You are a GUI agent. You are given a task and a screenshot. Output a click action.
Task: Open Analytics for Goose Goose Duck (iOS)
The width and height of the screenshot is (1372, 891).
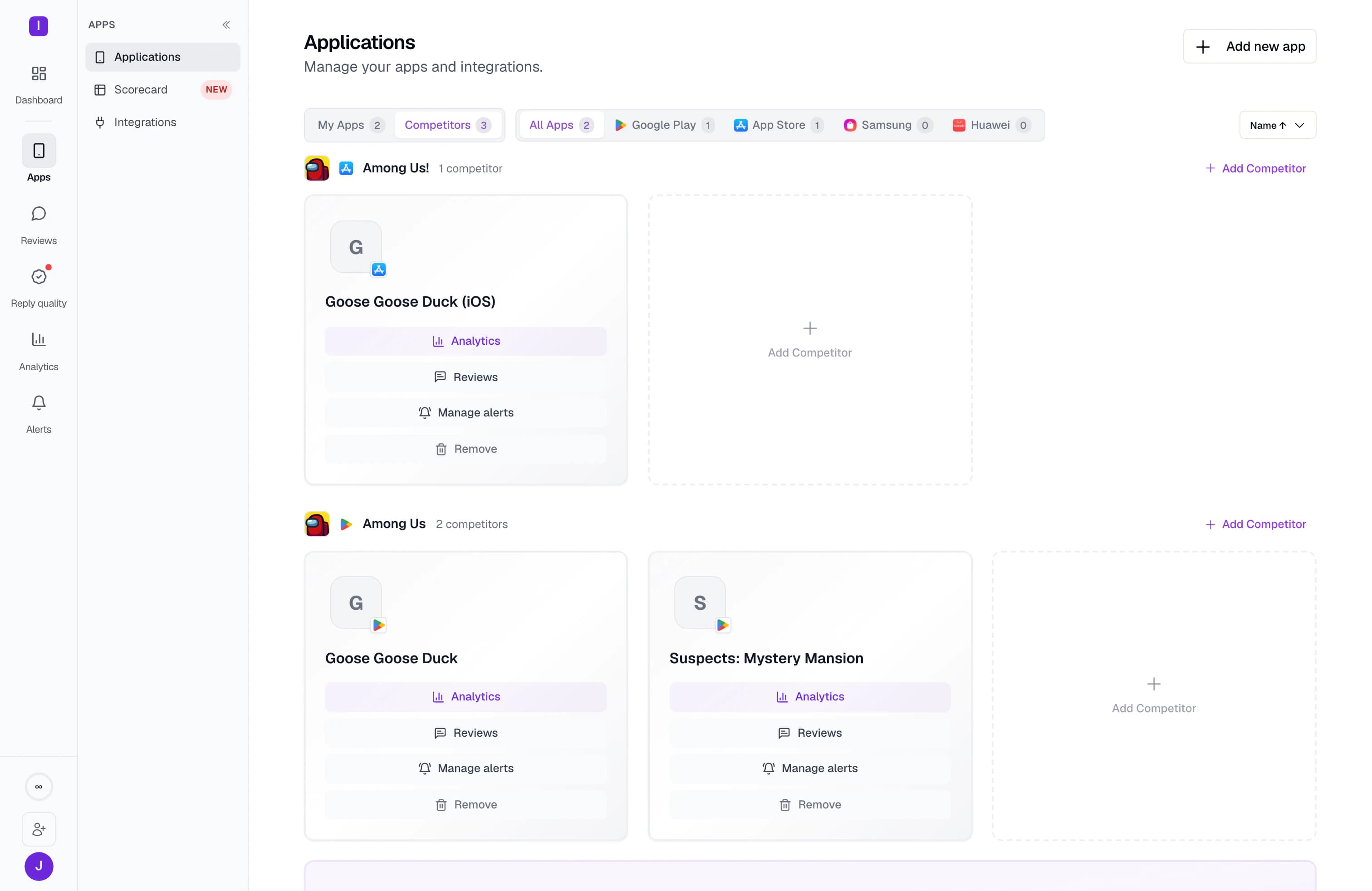click(x=466, y=341)
